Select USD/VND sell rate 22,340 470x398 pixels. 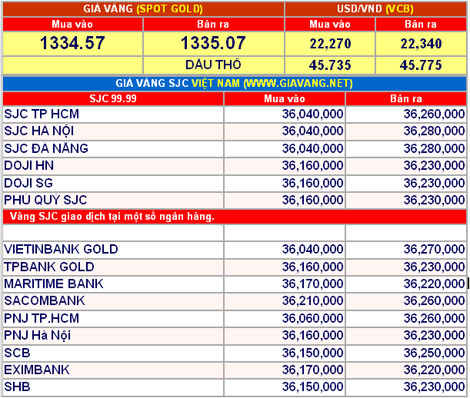421,43
